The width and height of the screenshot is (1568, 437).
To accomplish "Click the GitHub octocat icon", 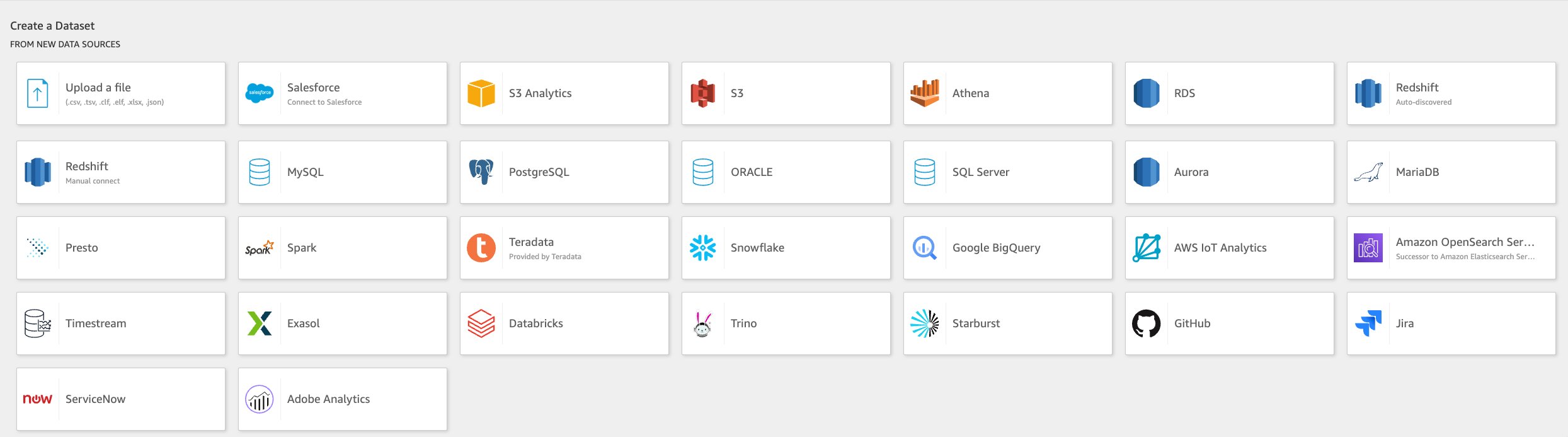I will pyautogui.click(x=1147, y=323).
